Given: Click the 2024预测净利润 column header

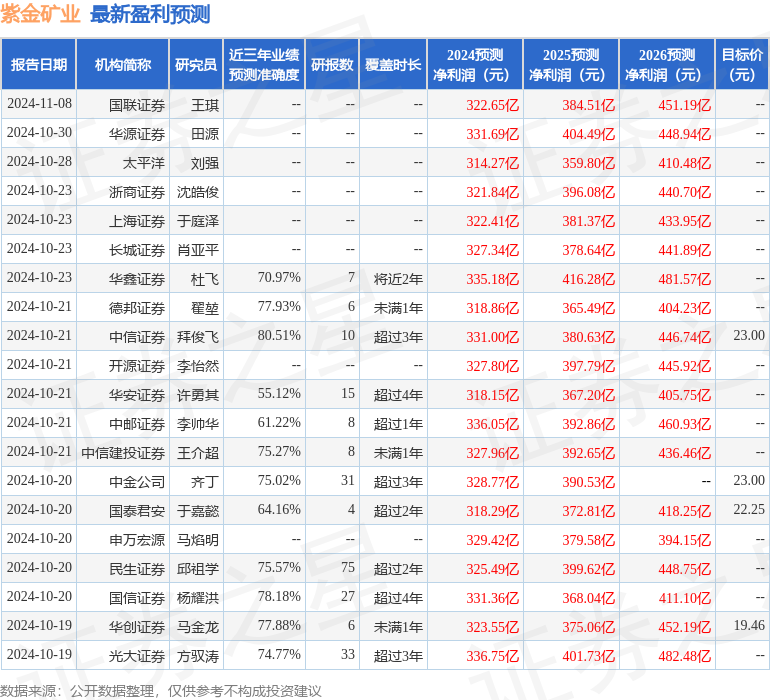Looking at the screenshot, I should click(475, 64).
